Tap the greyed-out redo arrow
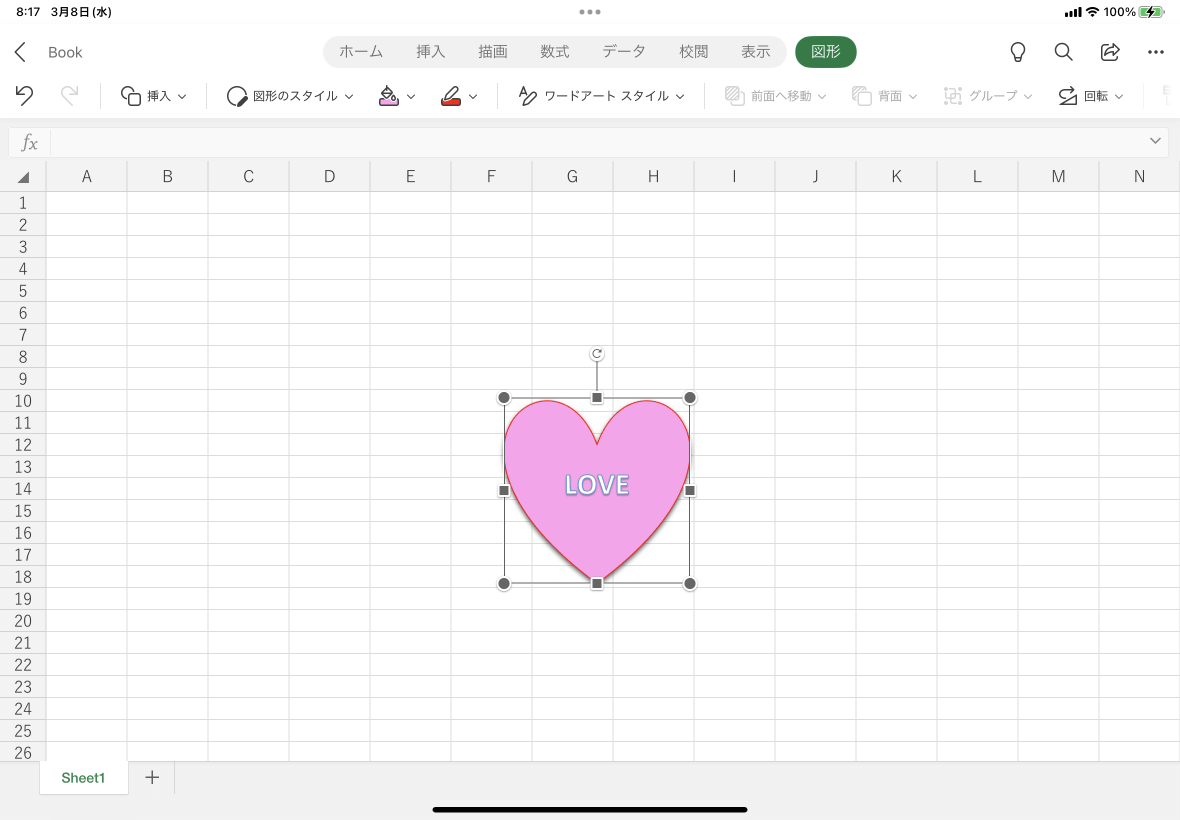Screen dimensions: 1180x820 point(69,96)
